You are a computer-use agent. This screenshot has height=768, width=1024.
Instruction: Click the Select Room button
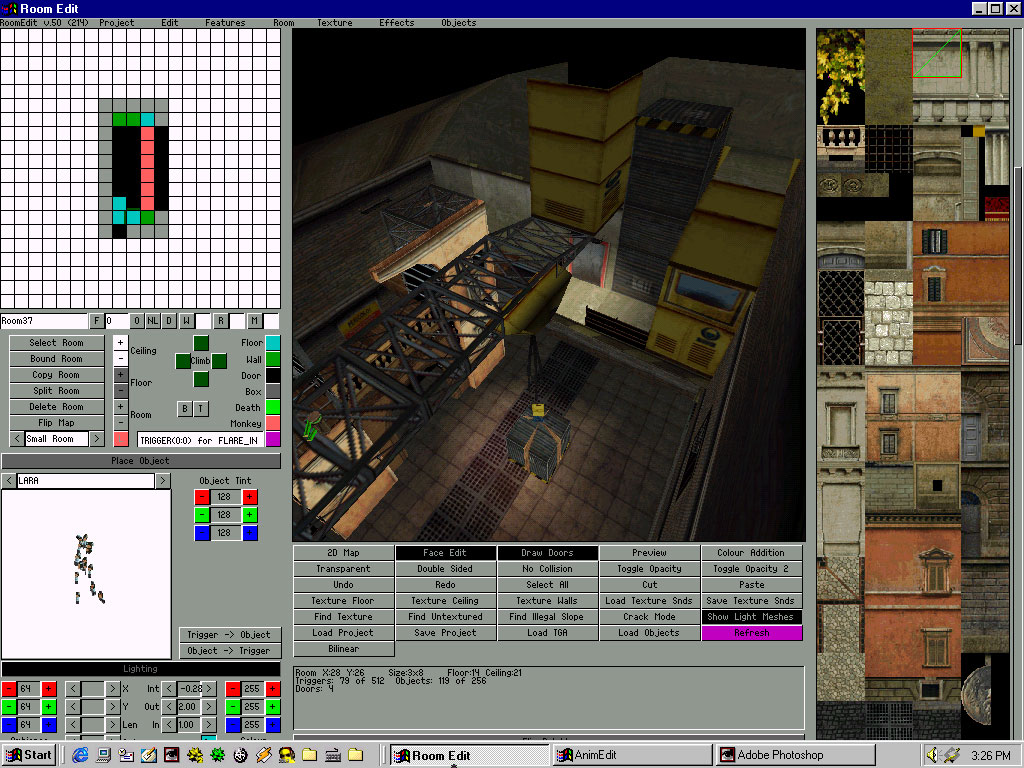click(x=57, y=343)
